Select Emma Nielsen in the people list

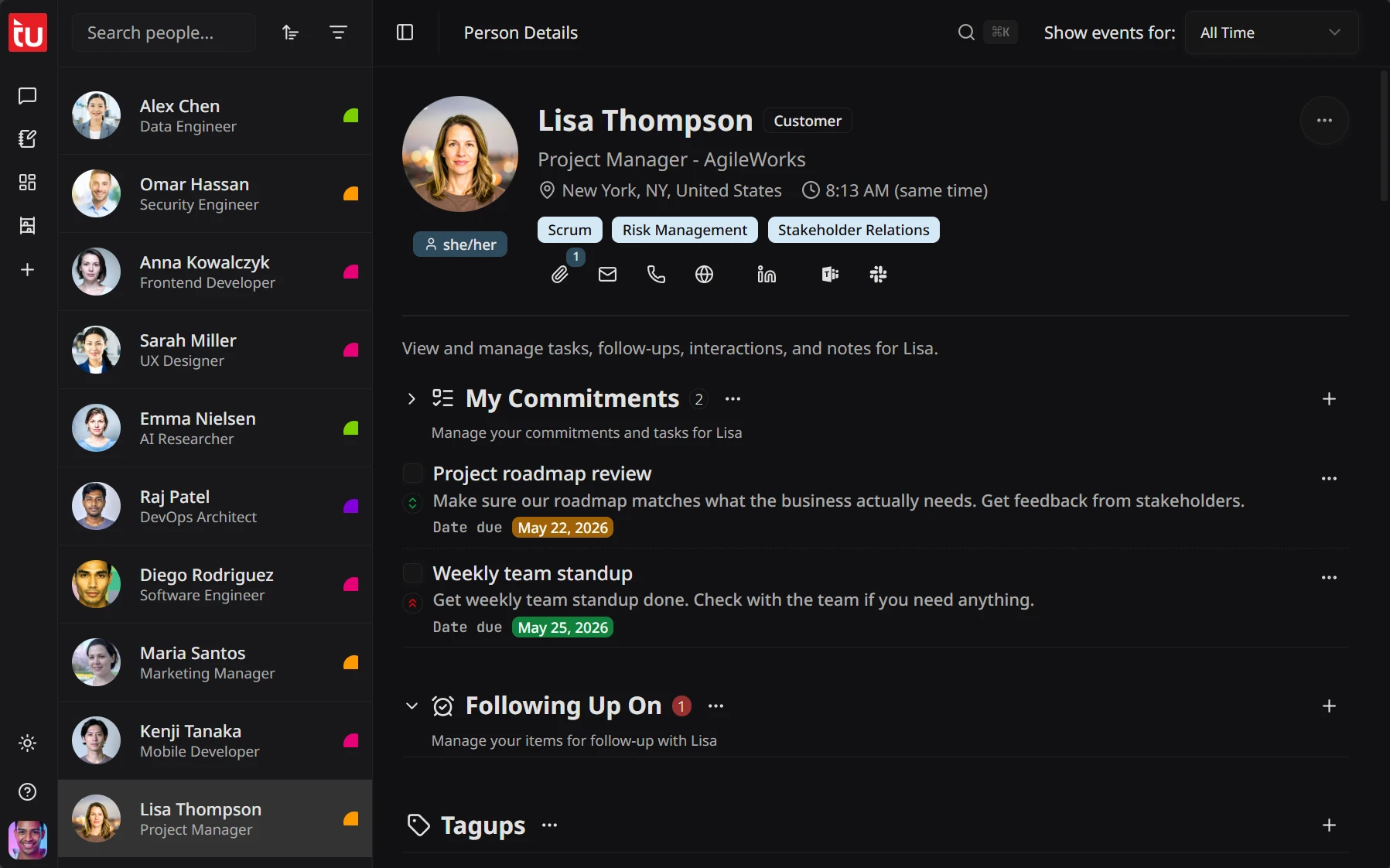click(x=215, y=428)
